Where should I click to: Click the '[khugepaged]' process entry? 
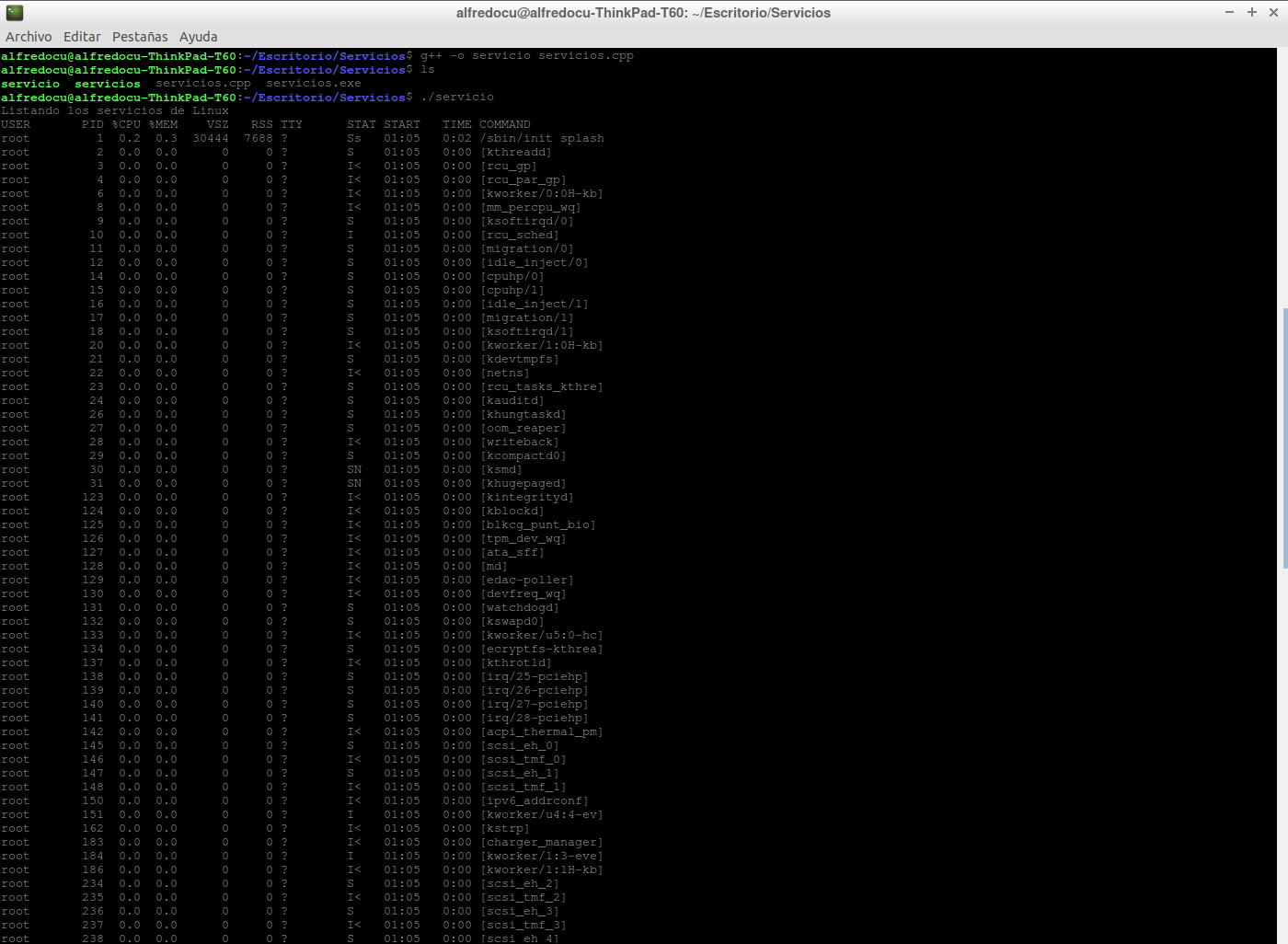tap(523, 484)
